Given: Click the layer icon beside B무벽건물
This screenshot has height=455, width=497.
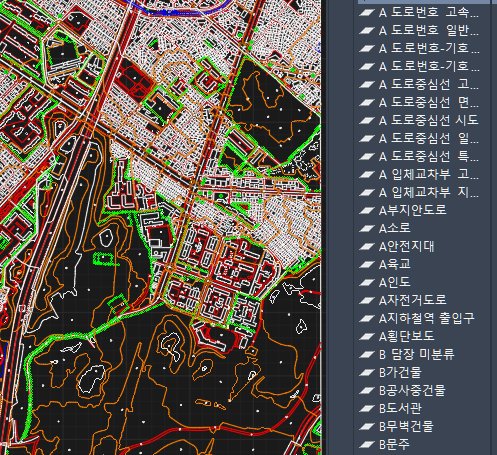Looking at the screenshot, I should (x=367, y=427).
